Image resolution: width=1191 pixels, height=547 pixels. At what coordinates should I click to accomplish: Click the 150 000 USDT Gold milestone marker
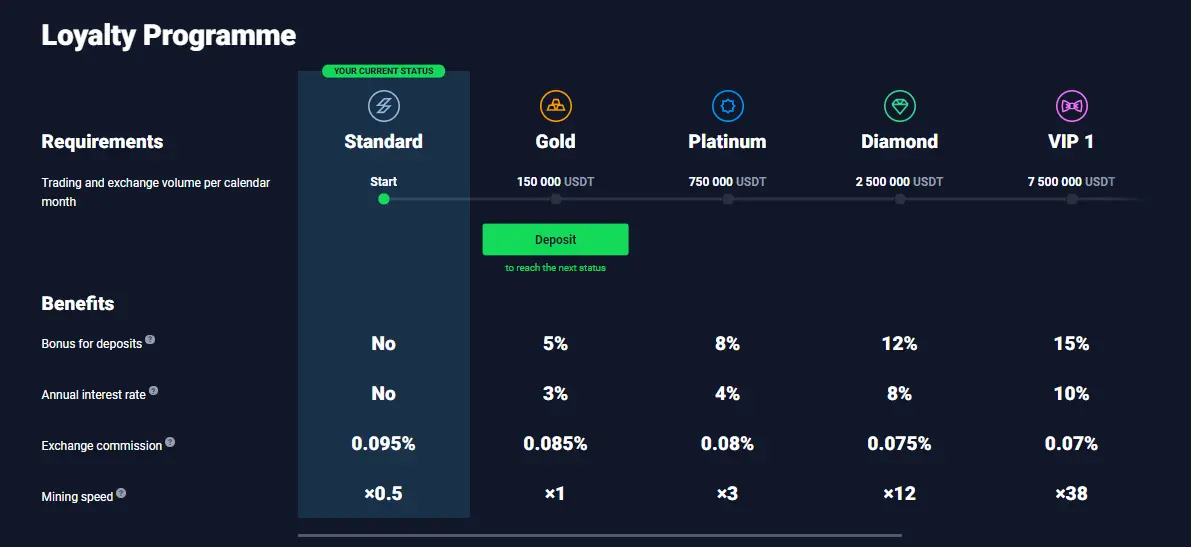click(556, 199)
